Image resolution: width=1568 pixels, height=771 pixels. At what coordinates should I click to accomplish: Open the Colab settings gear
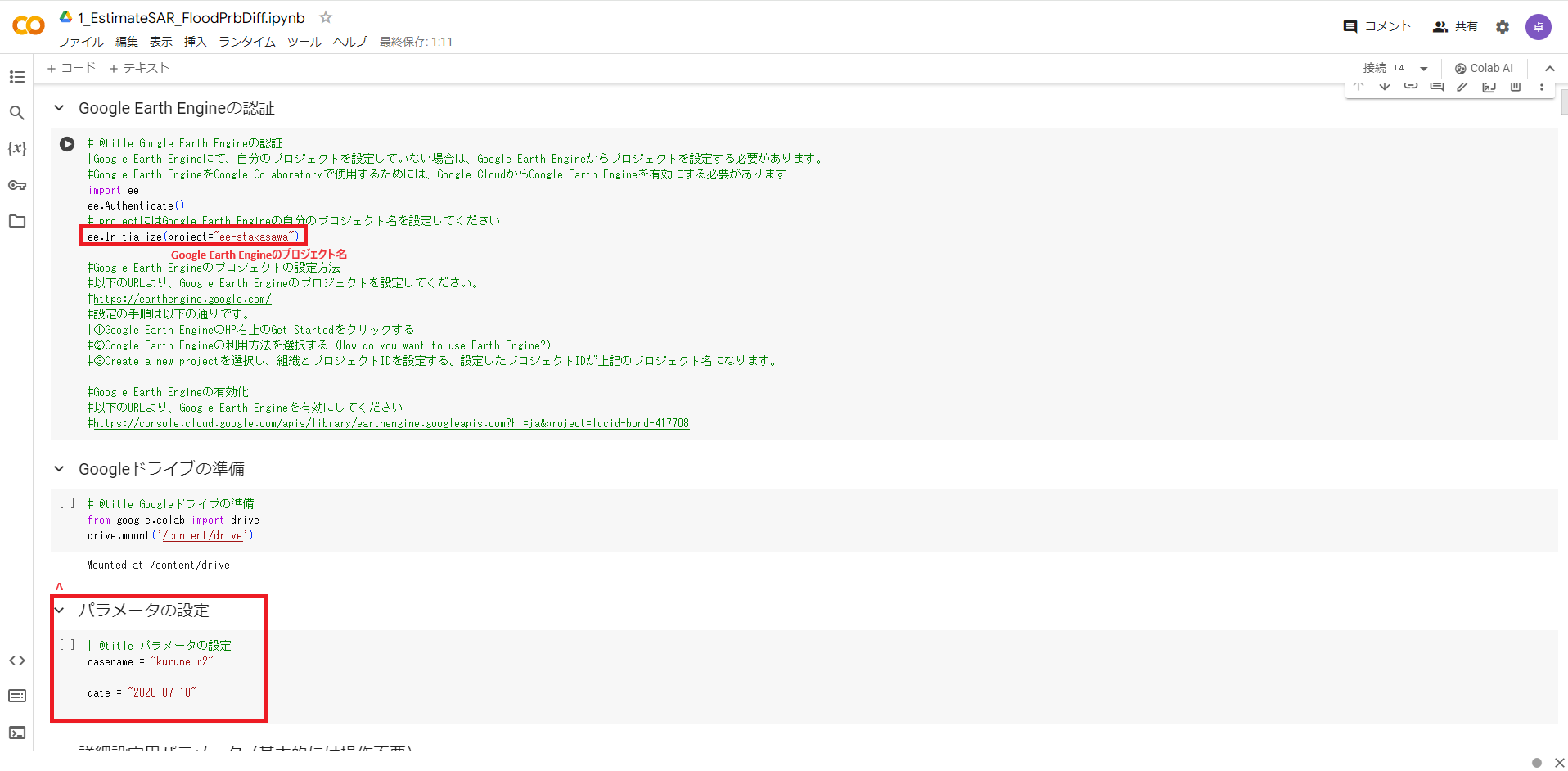click(x=1503, y=27)
